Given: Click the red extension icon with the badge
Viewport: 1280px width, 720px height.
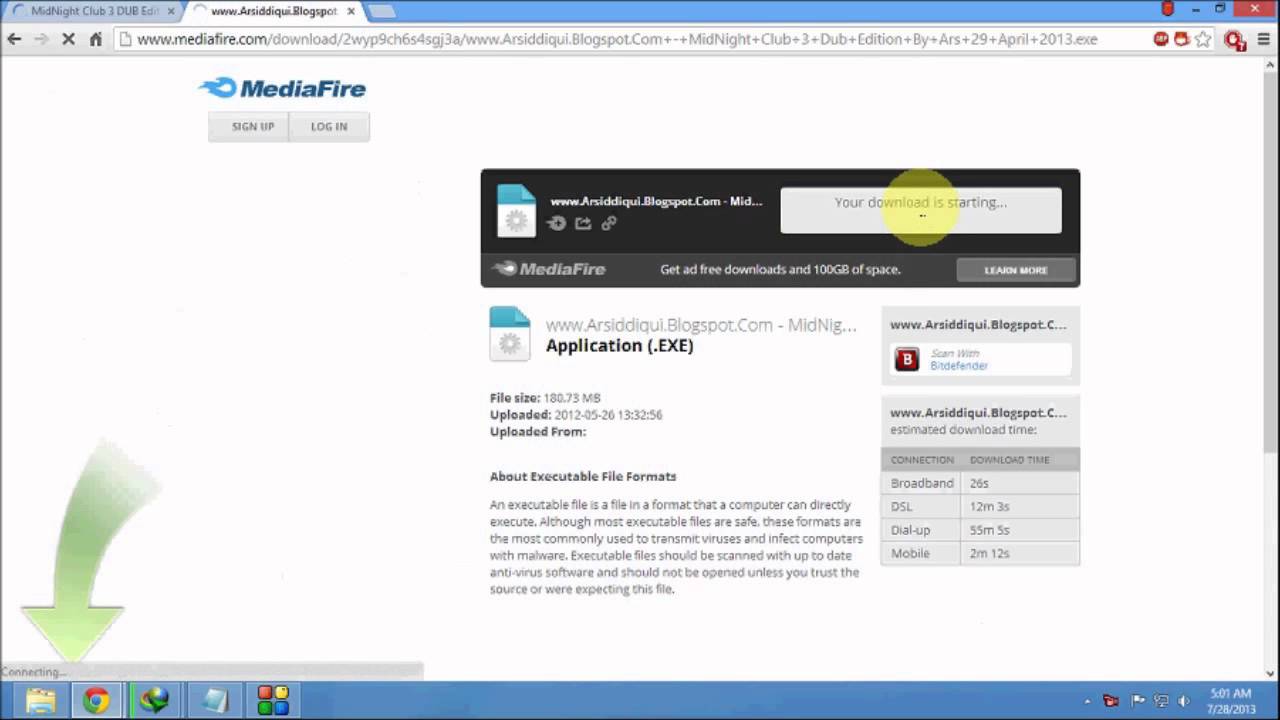Looking at the screenshot, I should (x=1234, y=40).
